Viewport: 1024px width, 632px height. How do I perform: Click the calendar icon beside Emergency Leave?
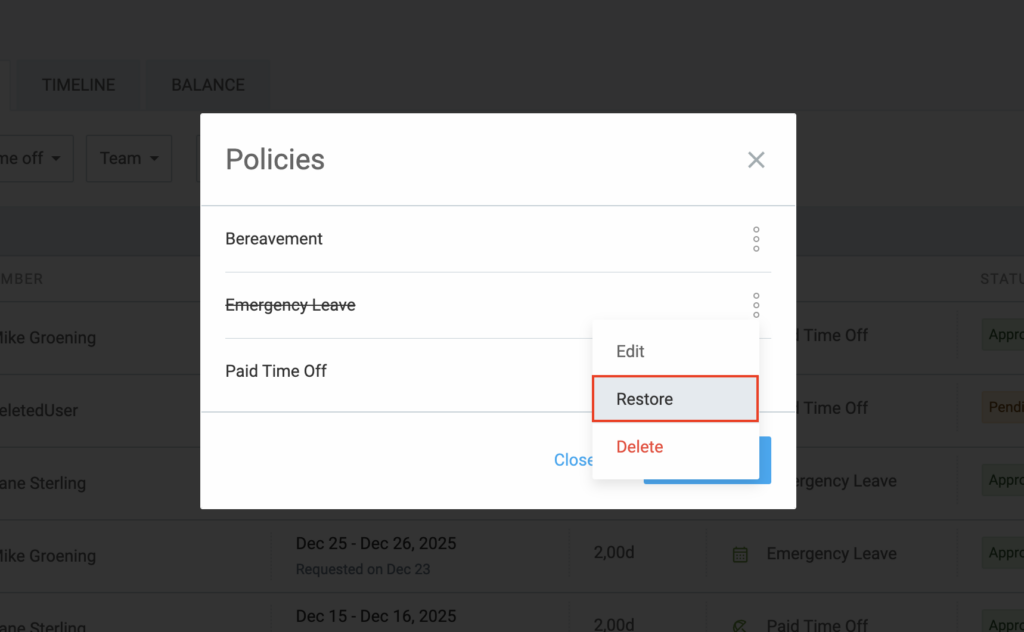[x=740, y=554]
